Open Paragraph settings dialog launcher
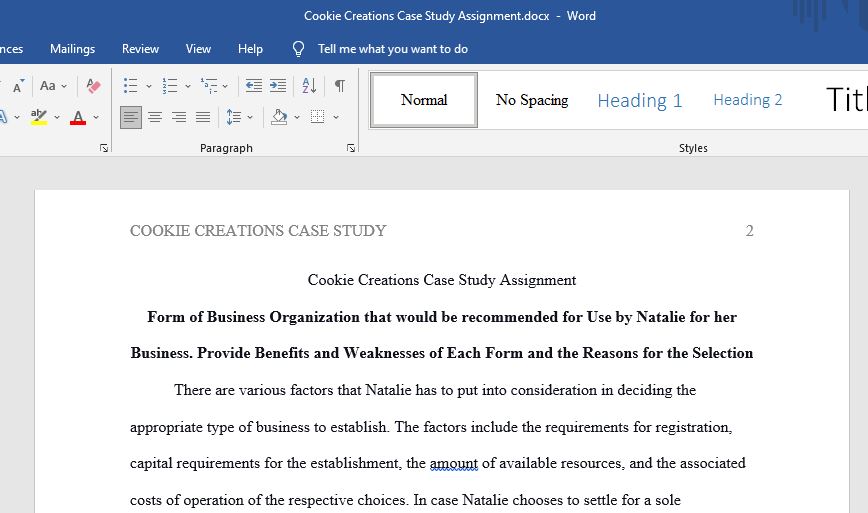 pos(351,148)
